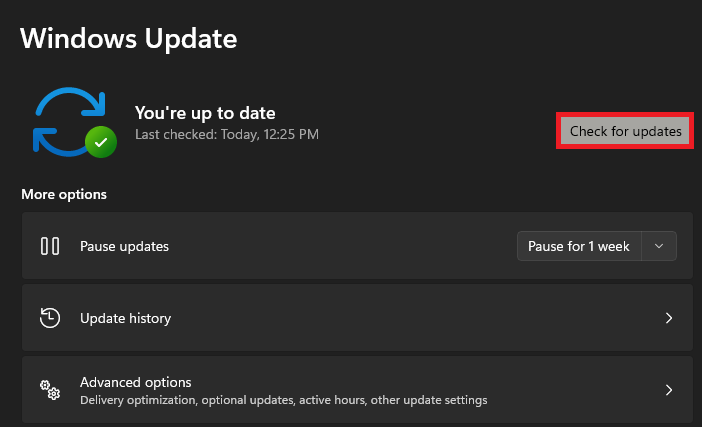Click empty space in the Update history card

tap(400, 318)
